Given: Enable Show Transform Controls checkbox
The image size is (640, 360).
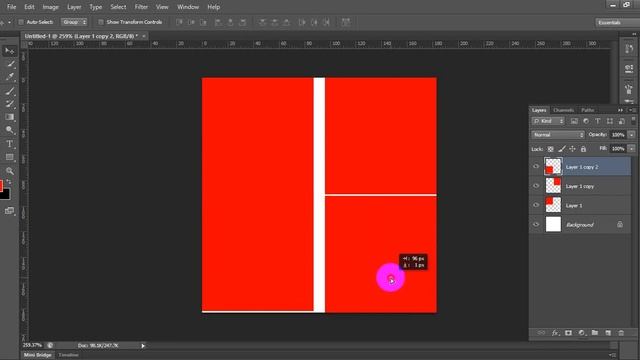Looking at the screenshot, I should coord(100,22).
